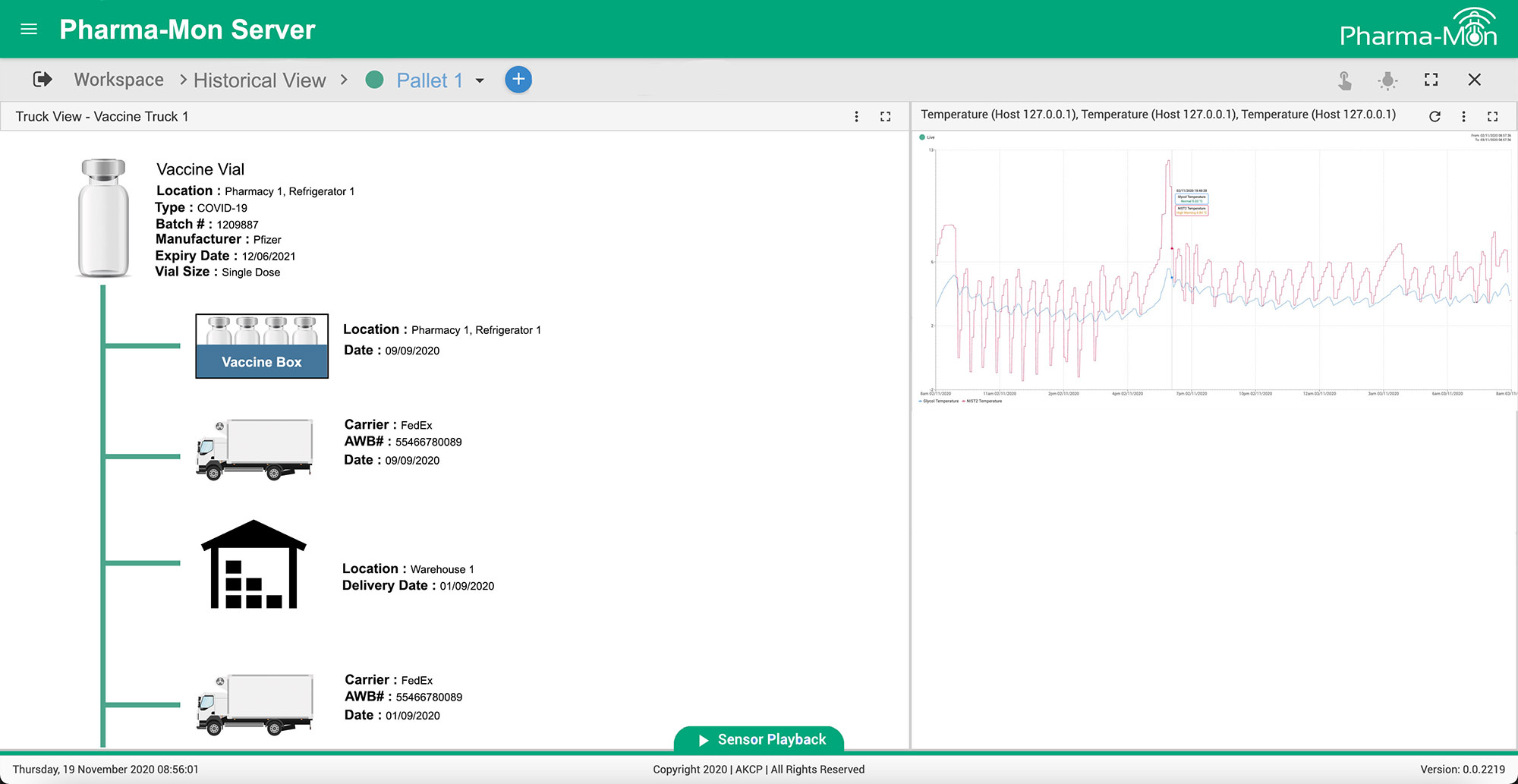1518x784 pixels.
Task: Open the hamburger navigation menu
Action: [29, 29]
